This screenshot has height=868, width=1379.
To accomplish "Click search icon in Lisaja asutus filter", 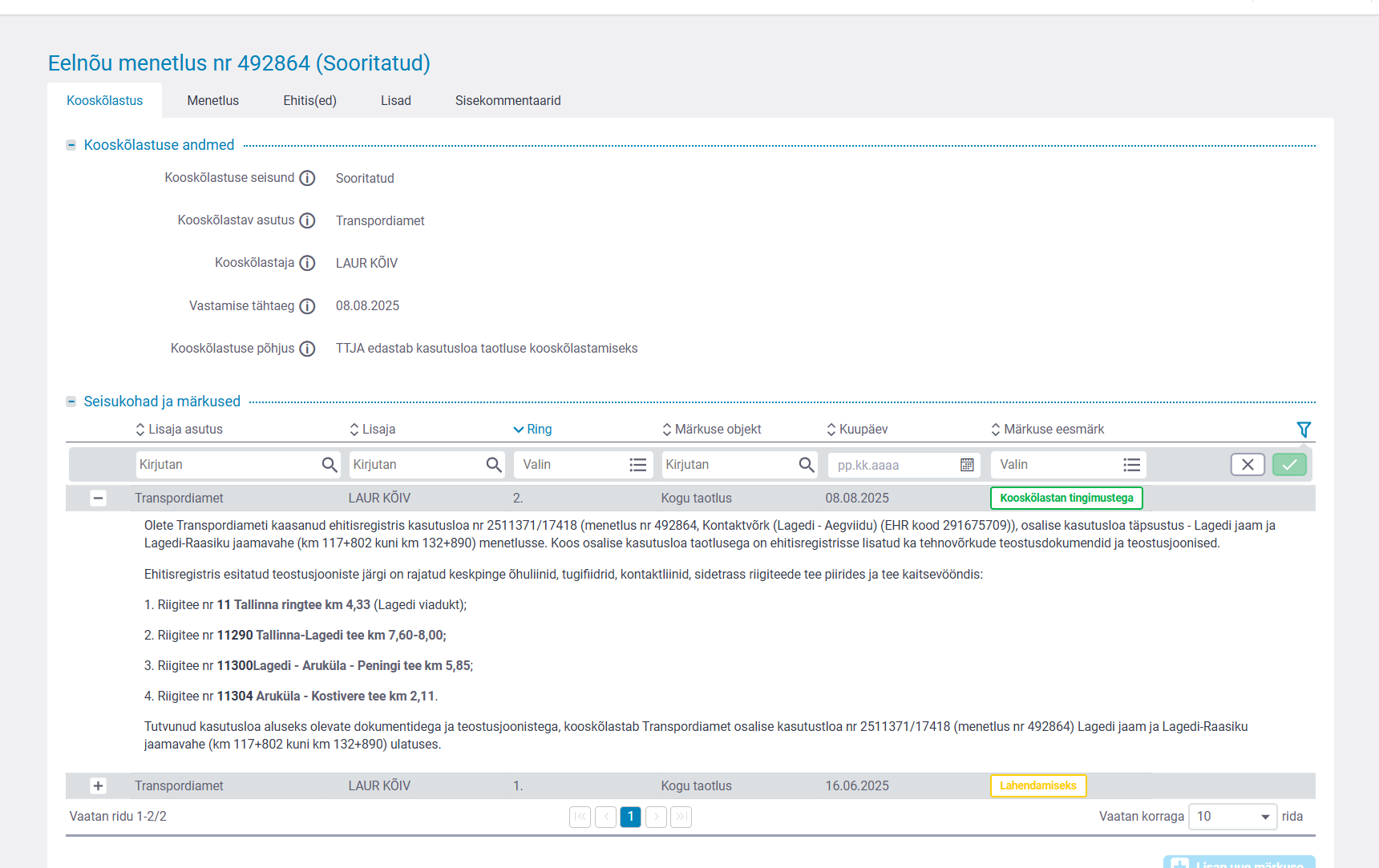I will coord(330,465).
